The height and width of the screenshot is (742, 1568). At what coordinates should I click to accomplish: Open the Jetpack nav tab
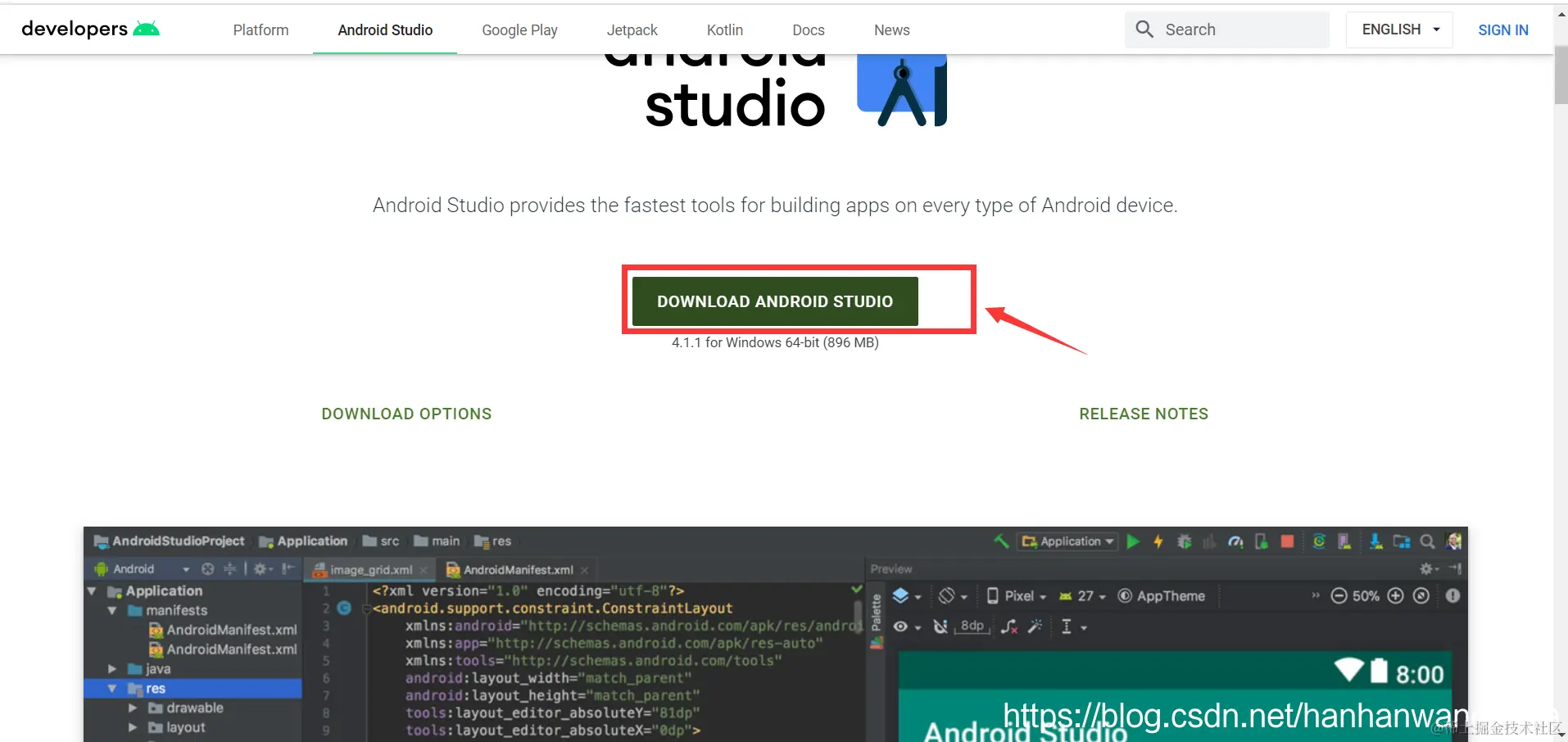tap(632, 30)
